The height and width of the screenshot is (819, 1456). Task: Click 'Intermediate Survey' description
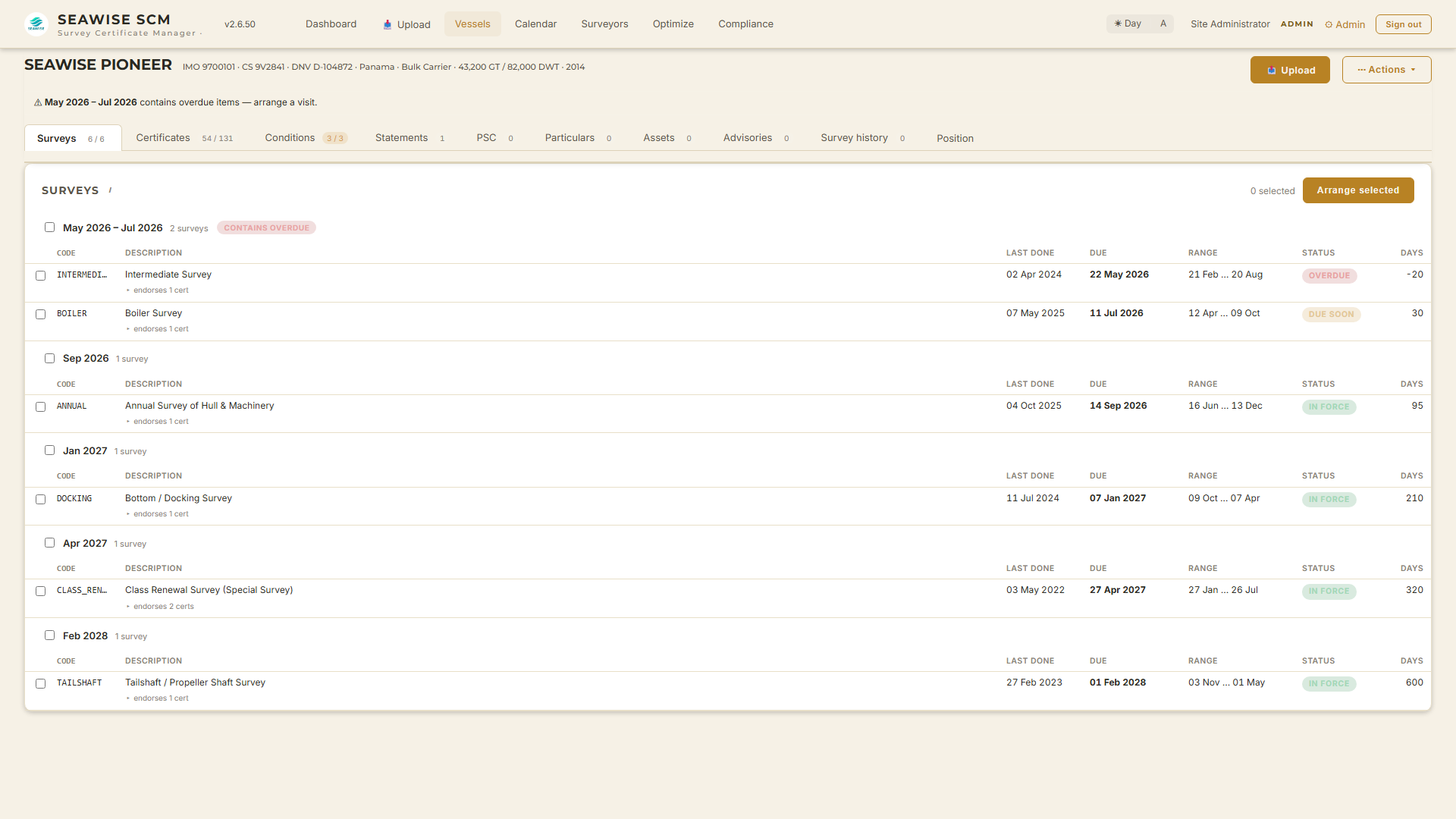[168, 275]
